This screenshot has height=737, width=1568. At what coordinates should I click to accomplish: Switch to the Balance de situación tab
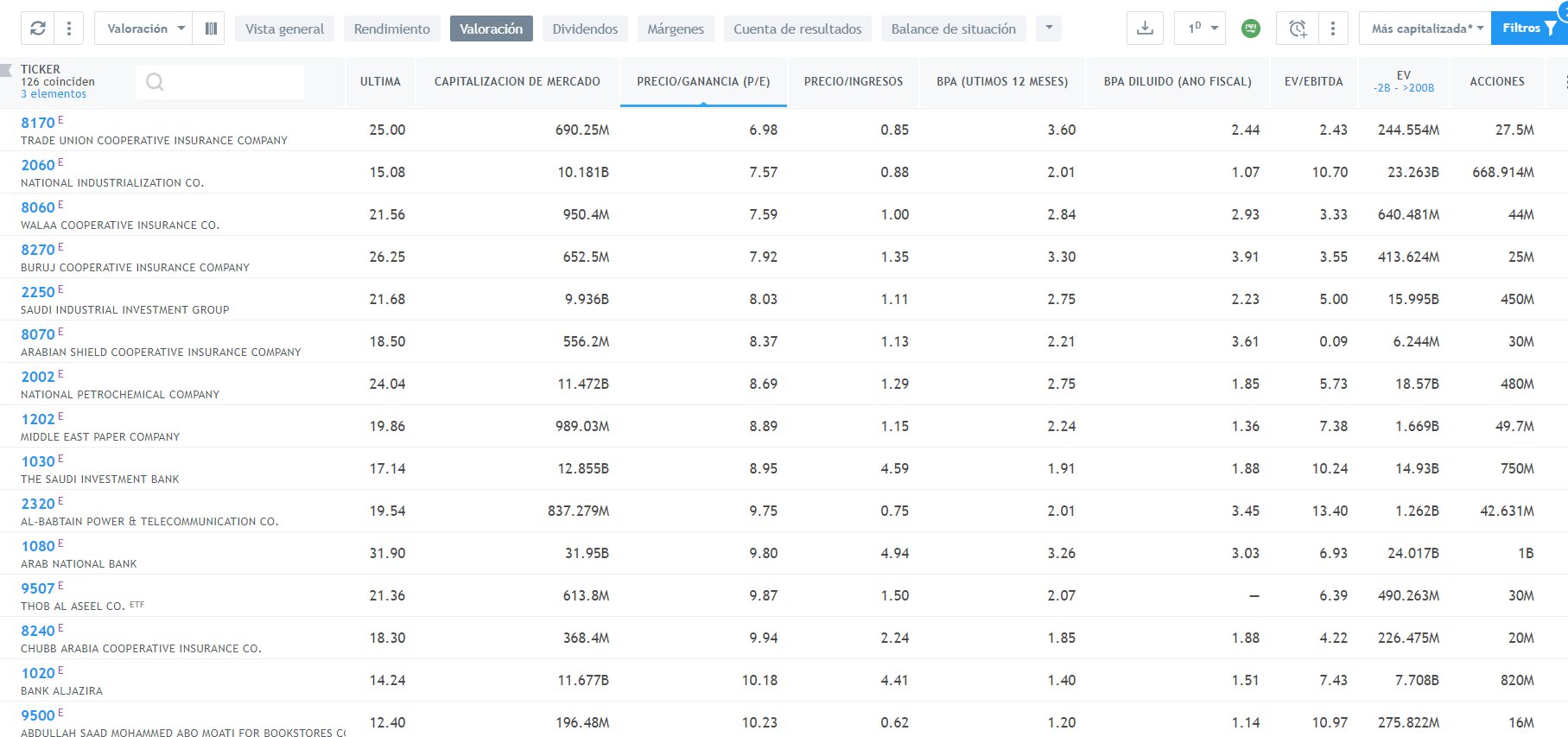click(954, 29)
